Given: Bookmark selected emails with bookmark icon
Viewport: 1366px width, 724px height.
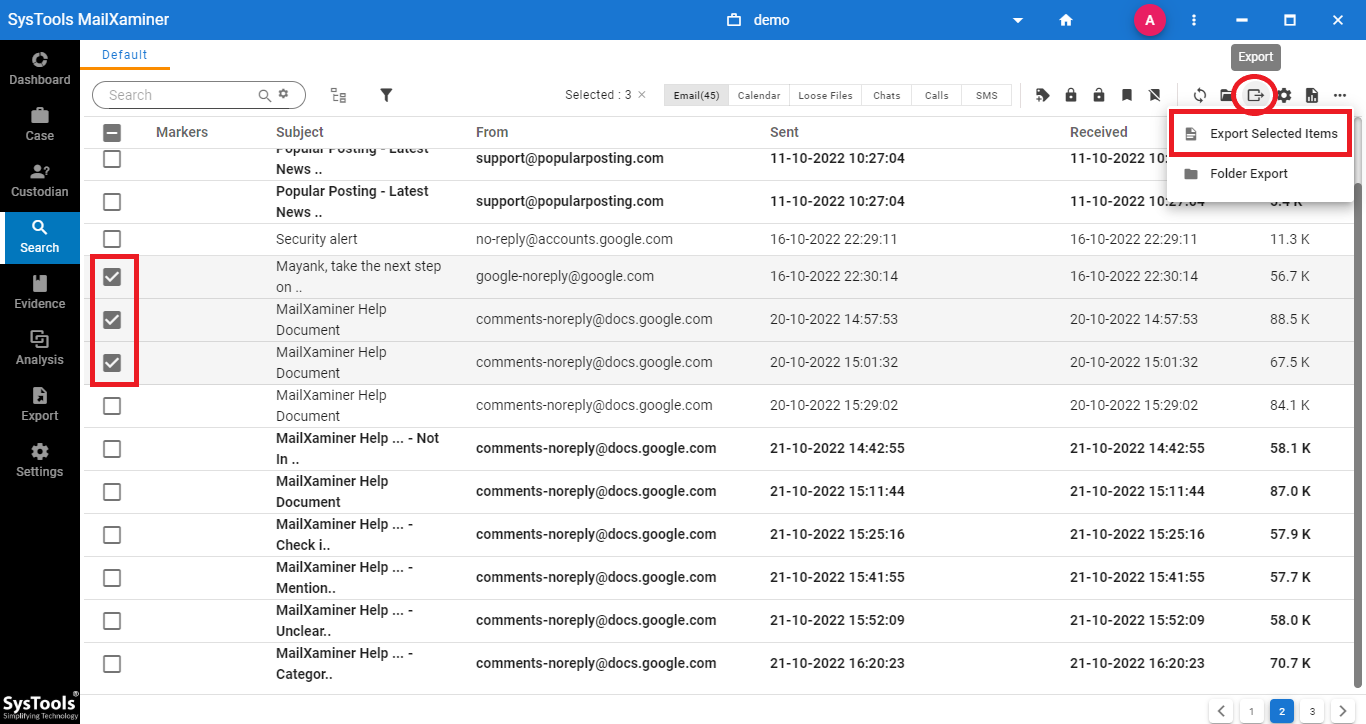Looking at the screenshot, I should [x=1127, y=95].
